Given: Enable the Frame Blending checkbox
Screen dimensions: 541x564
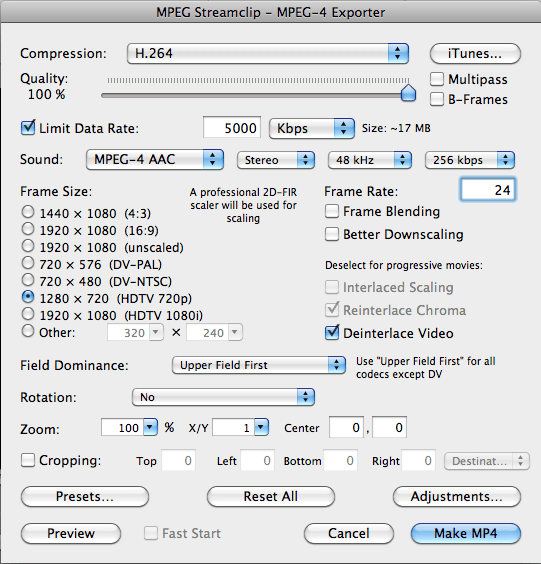Looking at the screenshot, I should (x=332, y=211).
